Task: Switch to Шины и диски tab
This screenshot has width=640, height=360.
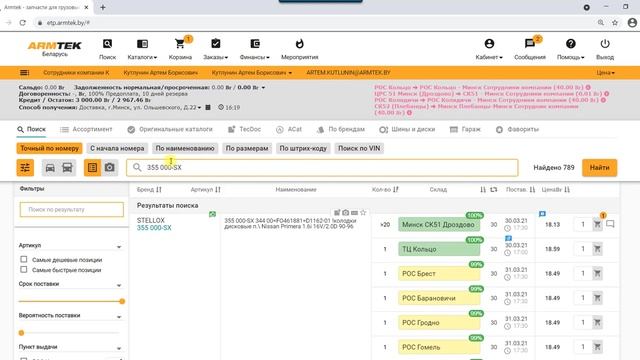Action: click(407, 129)
